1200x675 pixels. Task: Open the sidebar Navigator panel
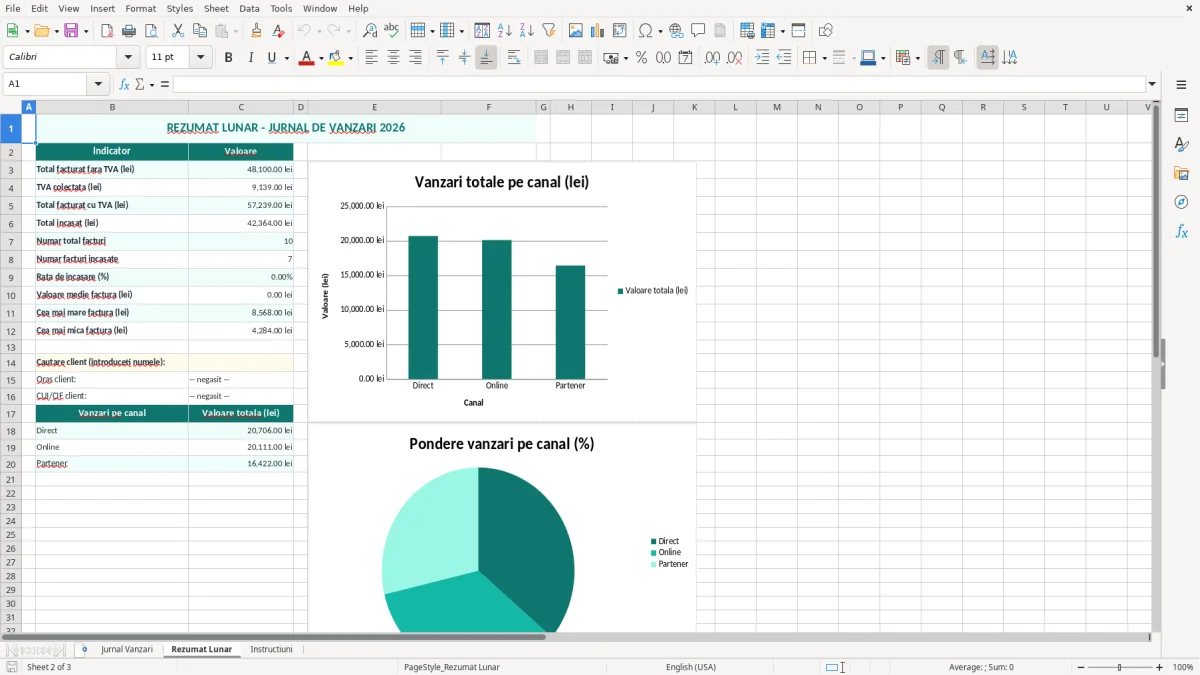[x=1181, y=203]
